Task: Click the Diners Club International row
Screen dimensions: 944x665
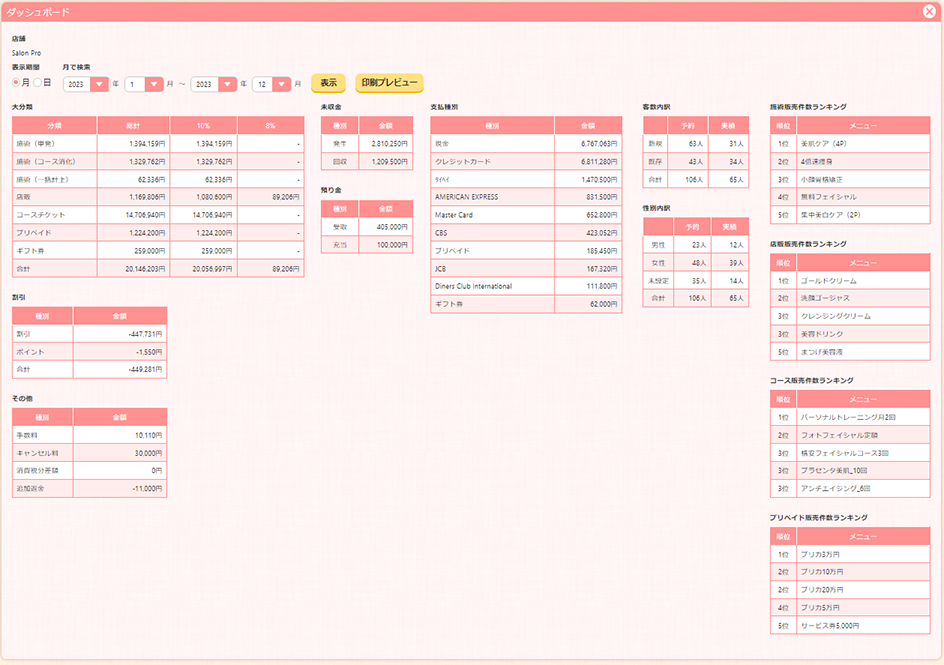Action: pos(526,286)
